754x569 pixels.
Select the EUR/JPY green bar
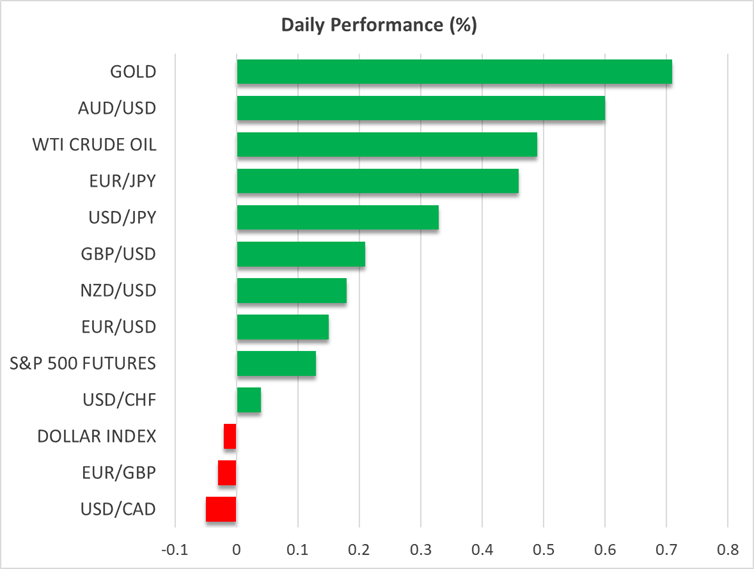pyautogui.click(x=377, y=181)
